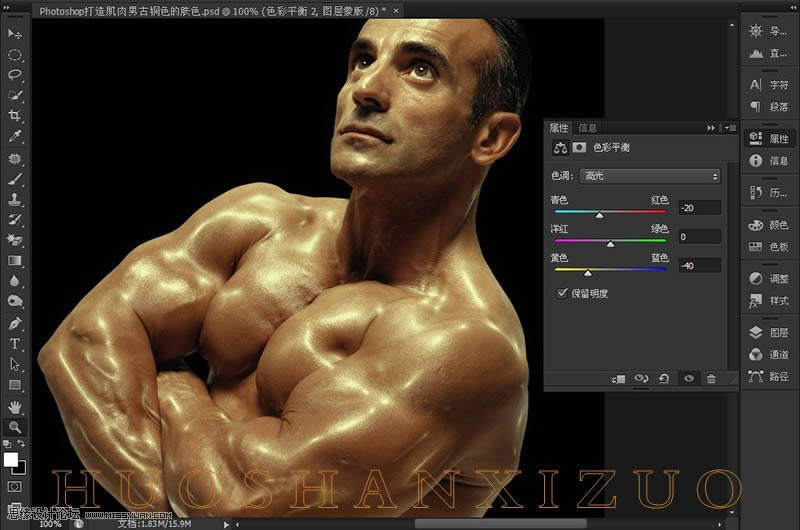Switch to the 信息 tab
The image size is (800, 530).
coord(588,128)
